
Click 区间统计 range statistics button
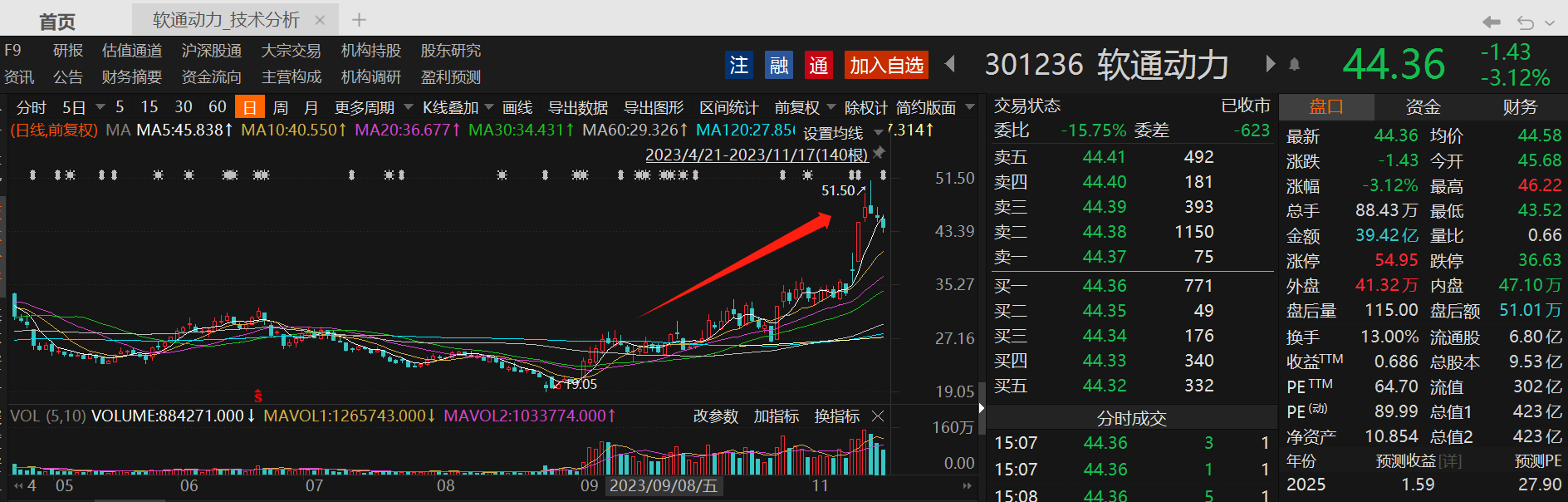pyautogui.click(x=729, y=107)
